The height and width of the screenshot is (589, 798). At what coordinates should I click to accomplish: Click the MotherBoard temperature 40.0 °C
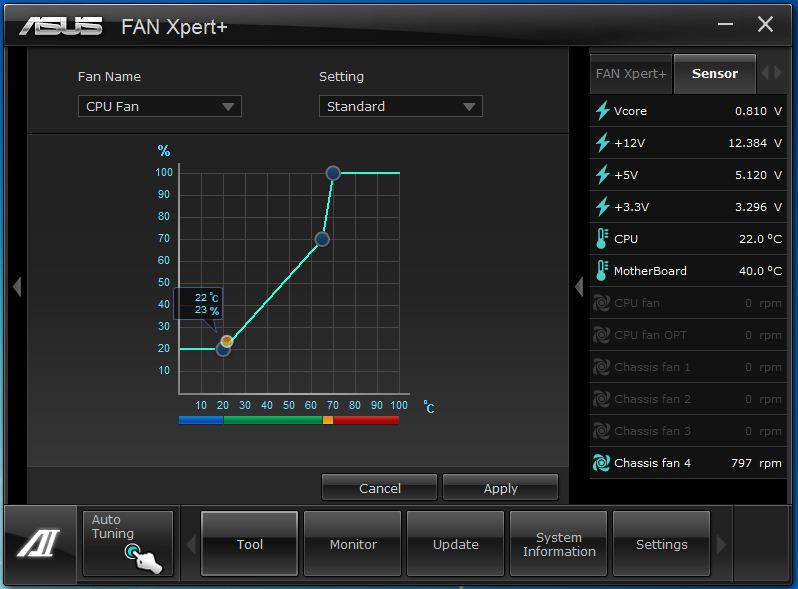pyautogui.click(x=760, y=271)
